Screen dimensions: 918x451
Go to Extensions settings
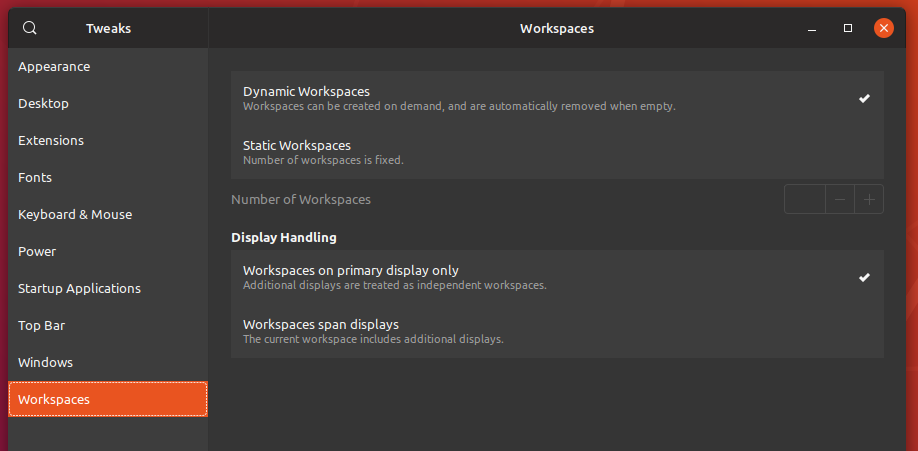tap(108, 141)
